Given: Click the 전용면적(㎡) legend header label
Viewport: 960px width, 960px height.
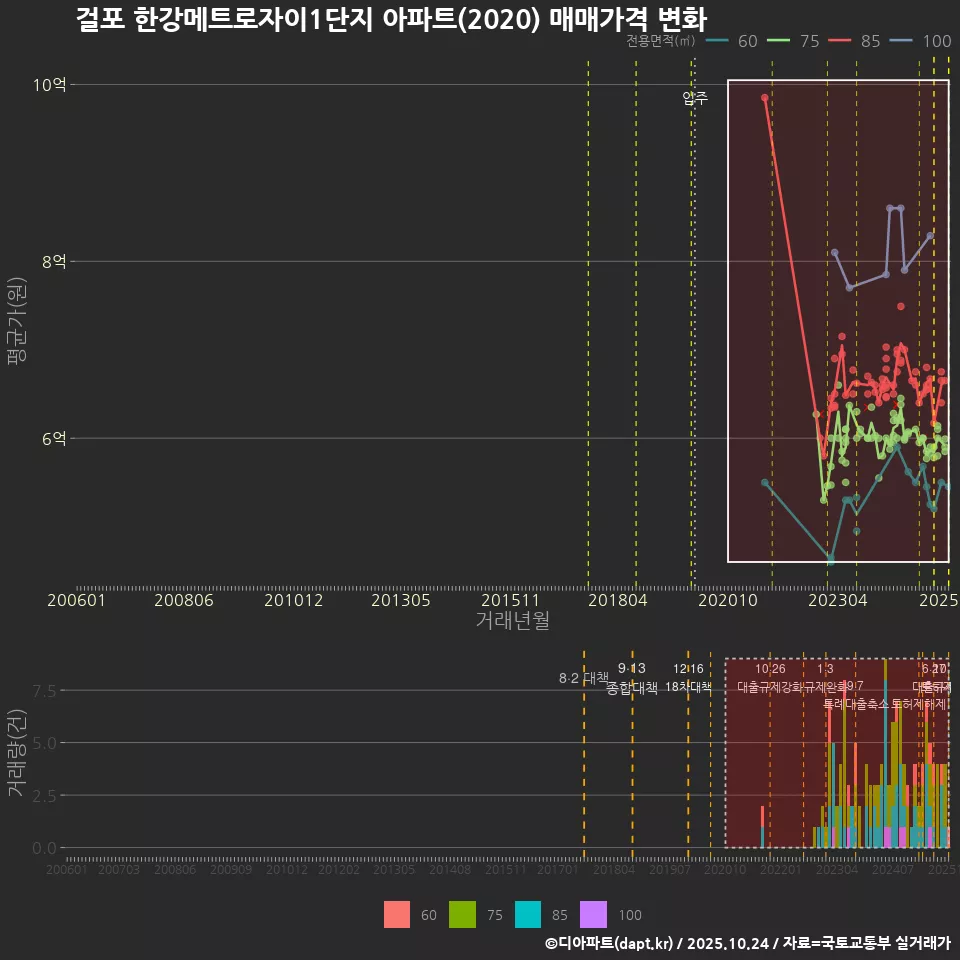Looking at the screenshot, I should [660, 42].
